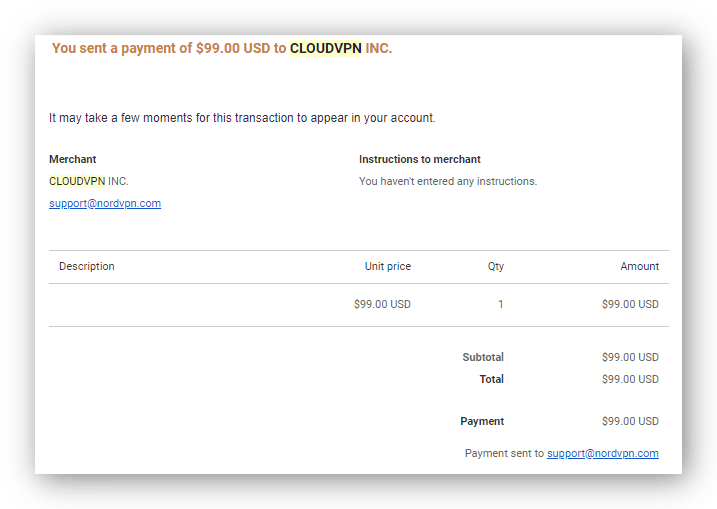Click the Payment $99.00 USD value
This screenshot has height=509, width=717.
click(630, 421)
